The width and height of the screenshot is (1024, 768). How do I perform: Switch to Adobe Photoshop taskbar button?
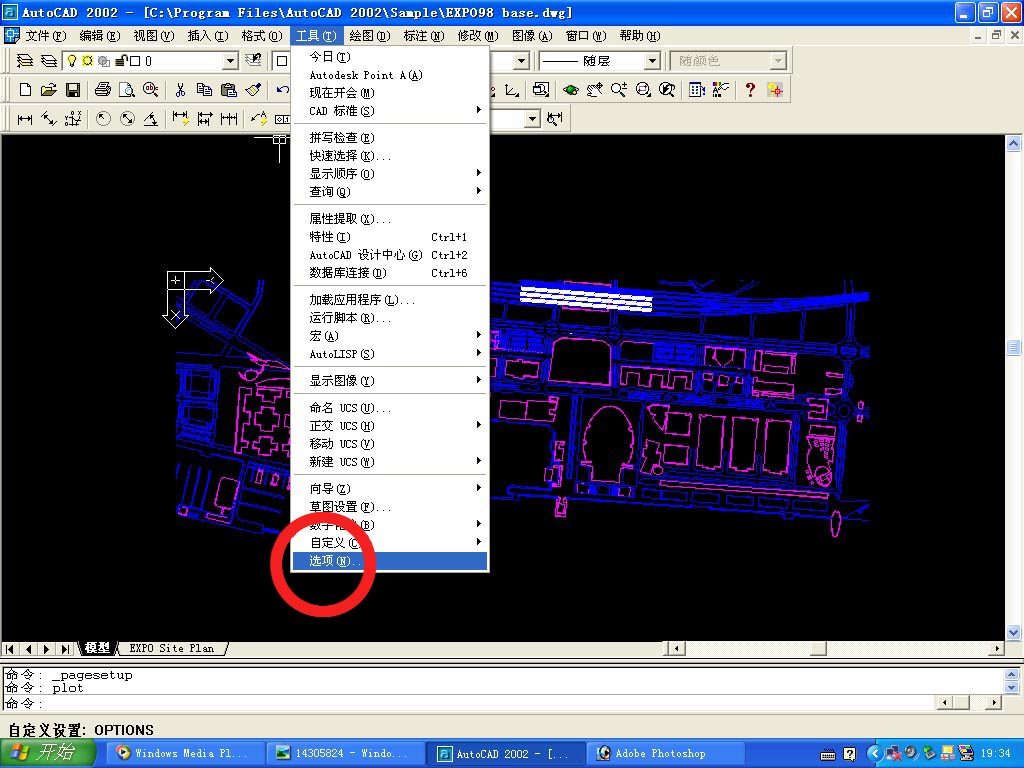[x=664, y=754]
